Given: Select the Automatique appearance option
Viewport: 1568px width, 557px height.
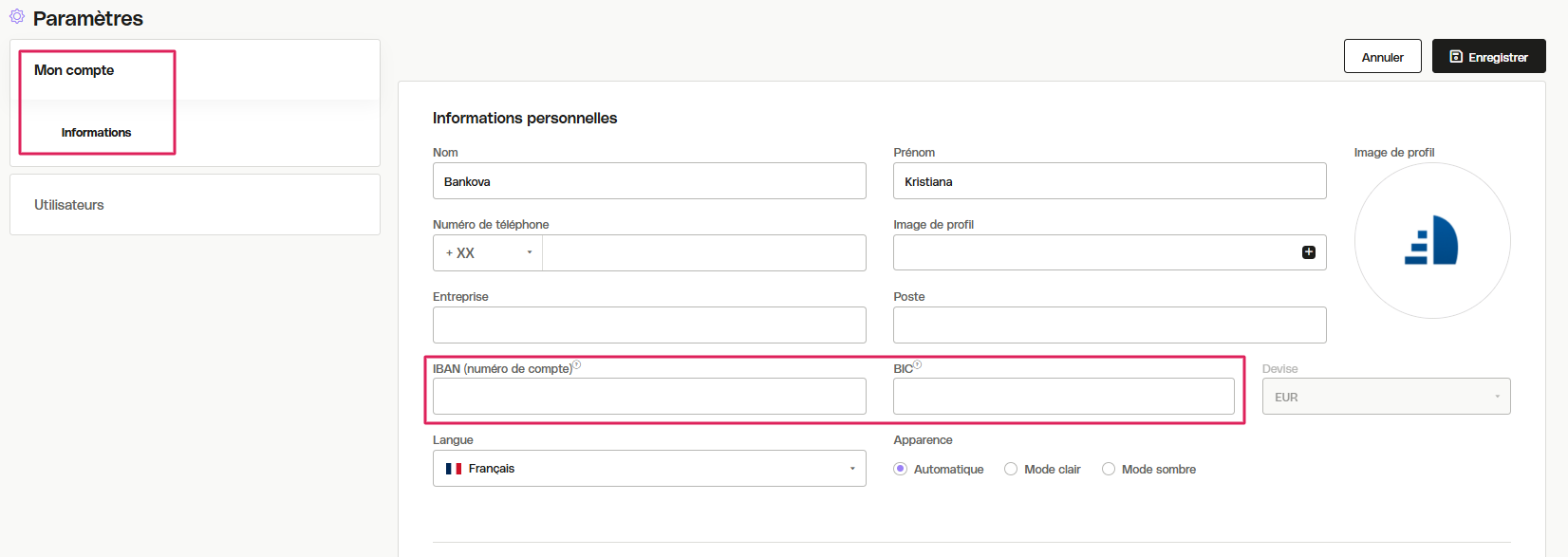Looking at the screenshot, I should click(939, 469).
